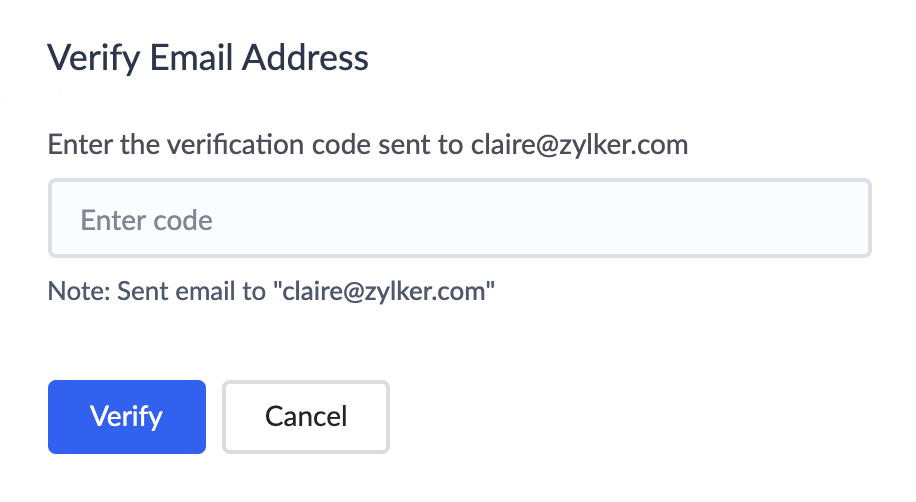Choose the white Cancel button
Image resolution: width=916 pixels, height=502 pixels.
pos(306,417)
